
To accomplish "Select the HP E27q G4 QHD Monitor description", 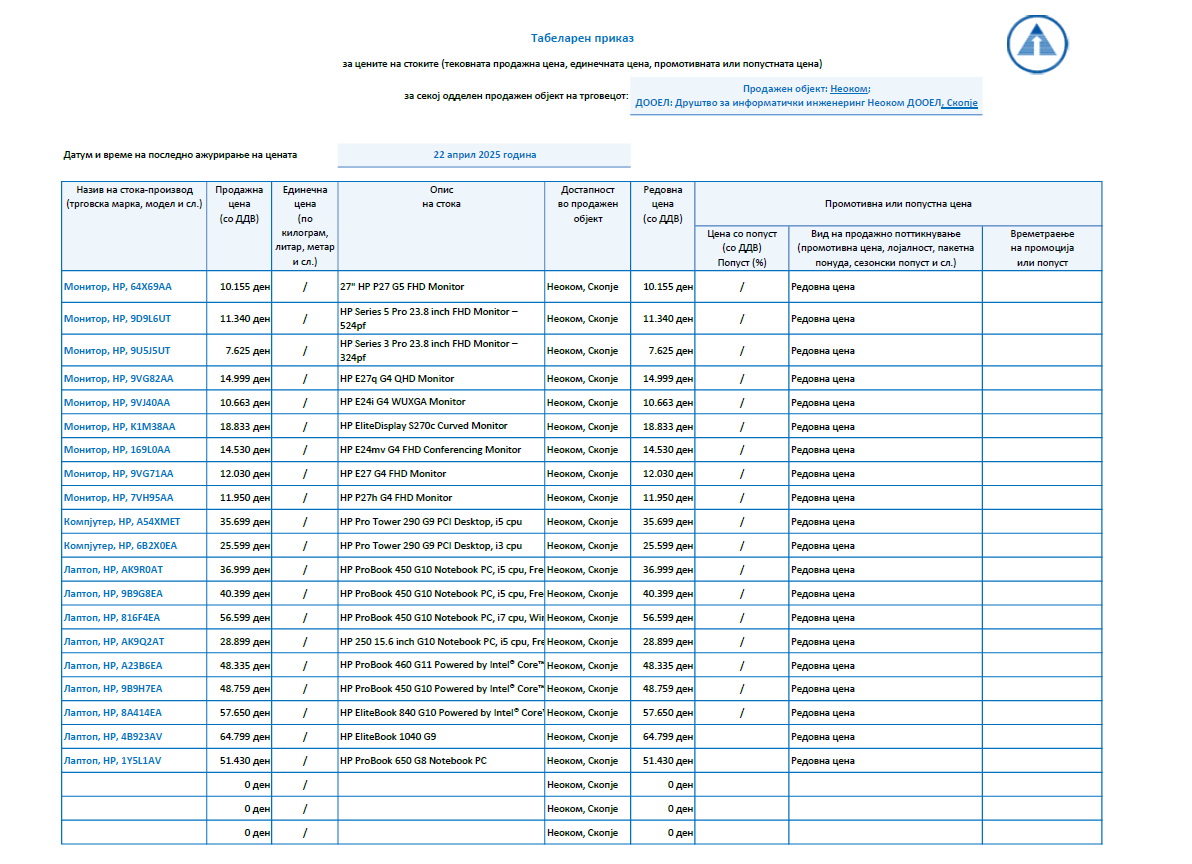I will click(441, 378).
